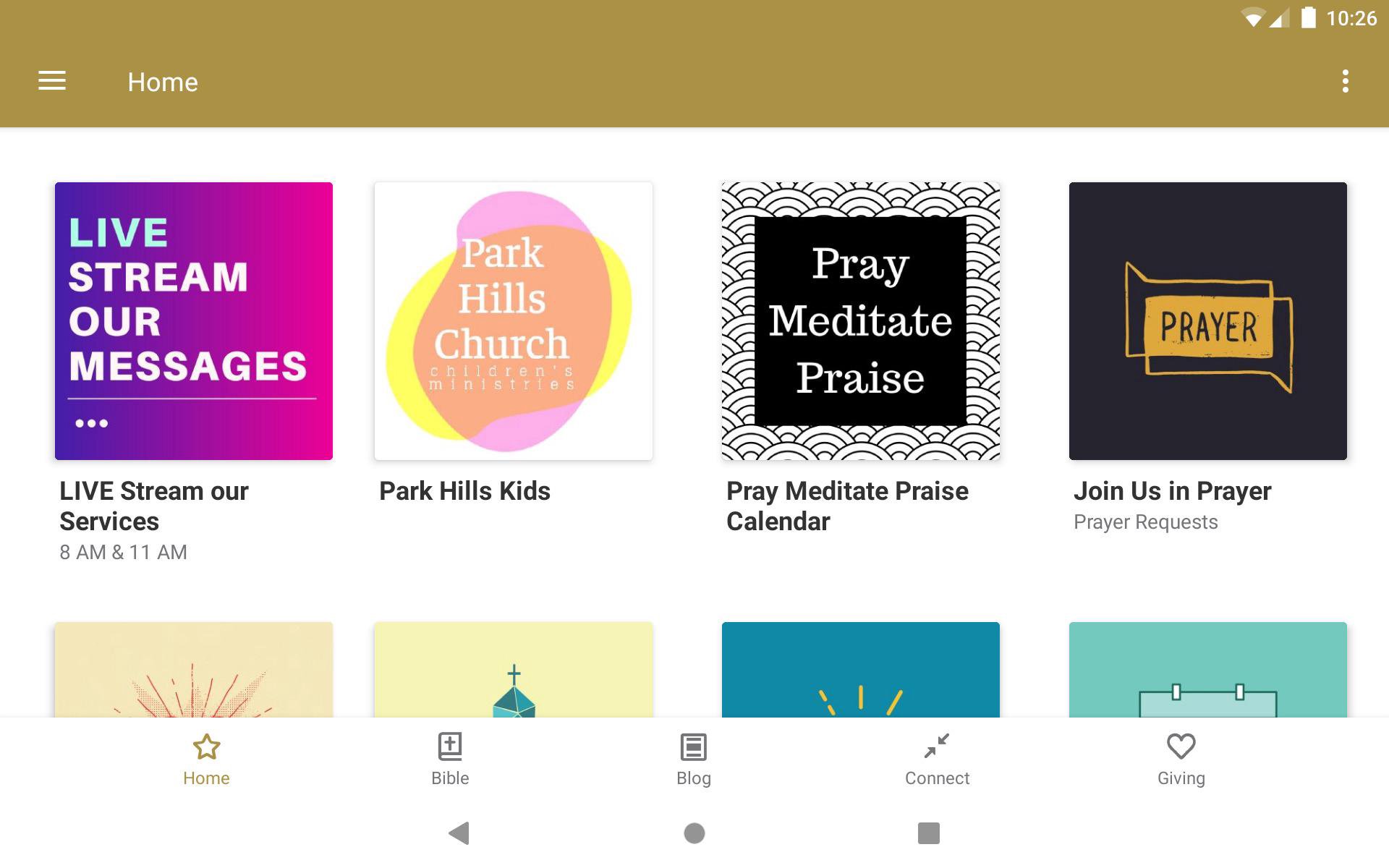Open the Pray Meditate Praise image
1389x868 pixels.
tap(861, 321)
